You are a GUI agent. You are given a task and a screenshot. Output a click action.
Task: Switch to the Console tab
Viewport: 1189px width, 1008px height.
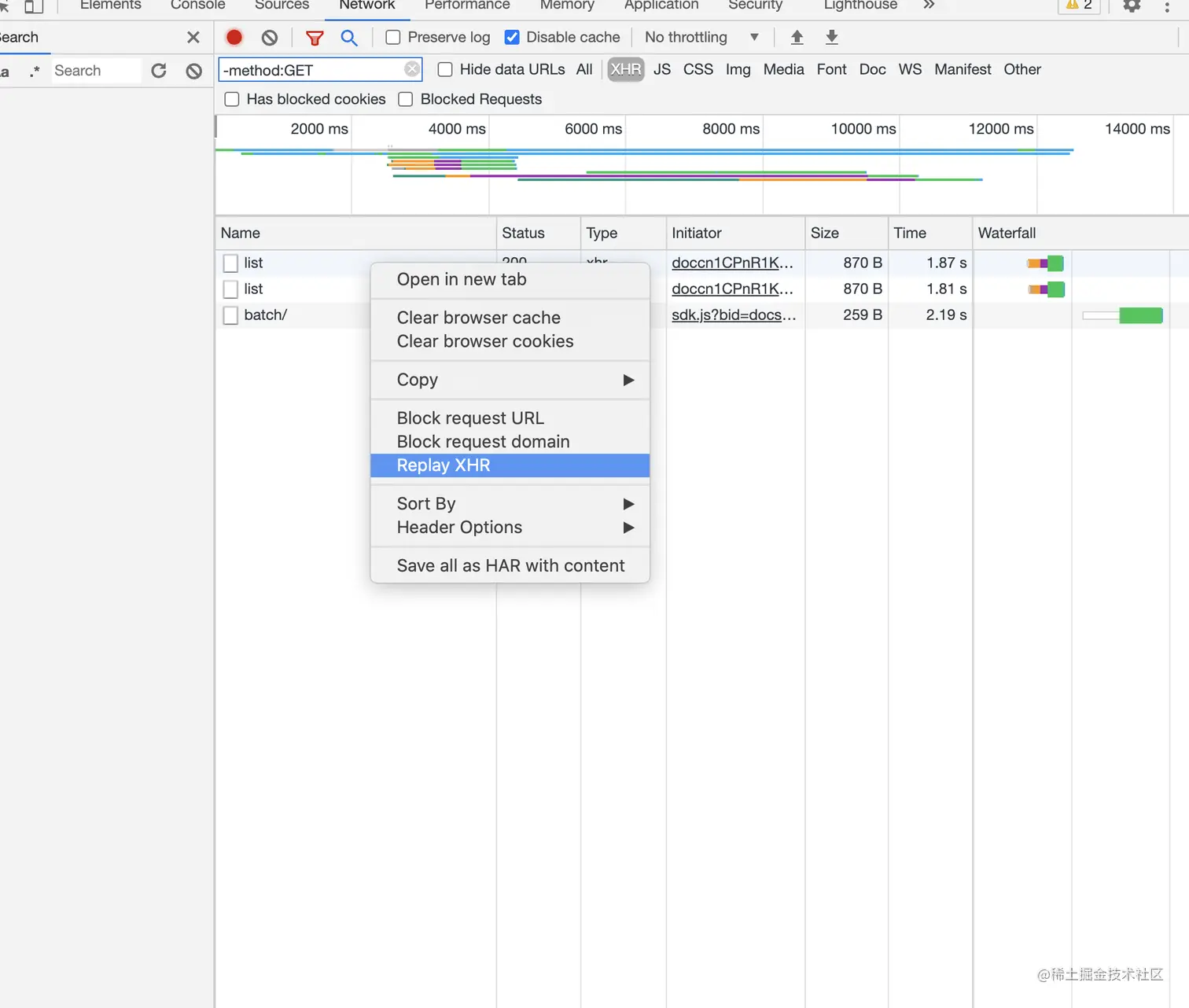tap(197, 6)
